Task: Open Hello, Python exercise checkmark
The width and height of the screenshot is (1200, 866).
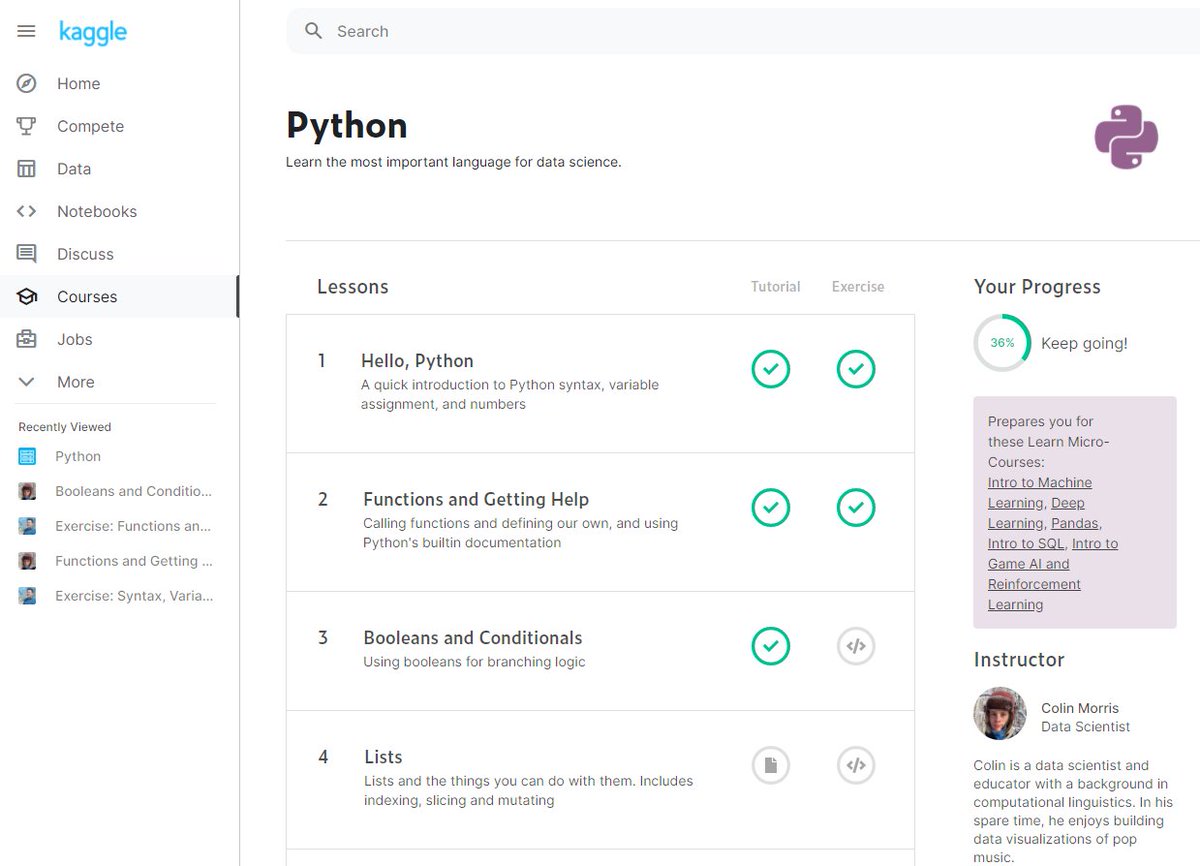Action: click(856, 369)
